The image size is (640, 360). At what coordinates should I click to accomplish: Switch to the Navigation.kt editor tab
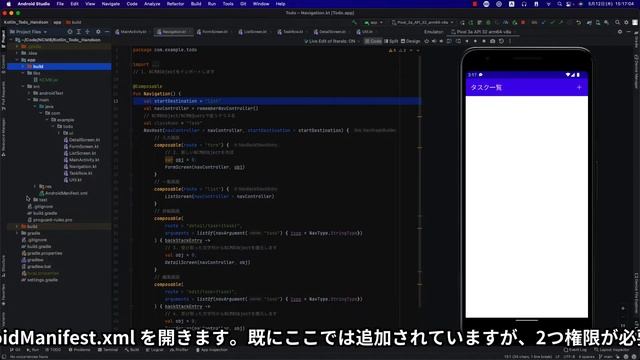(x=173, y=31)
